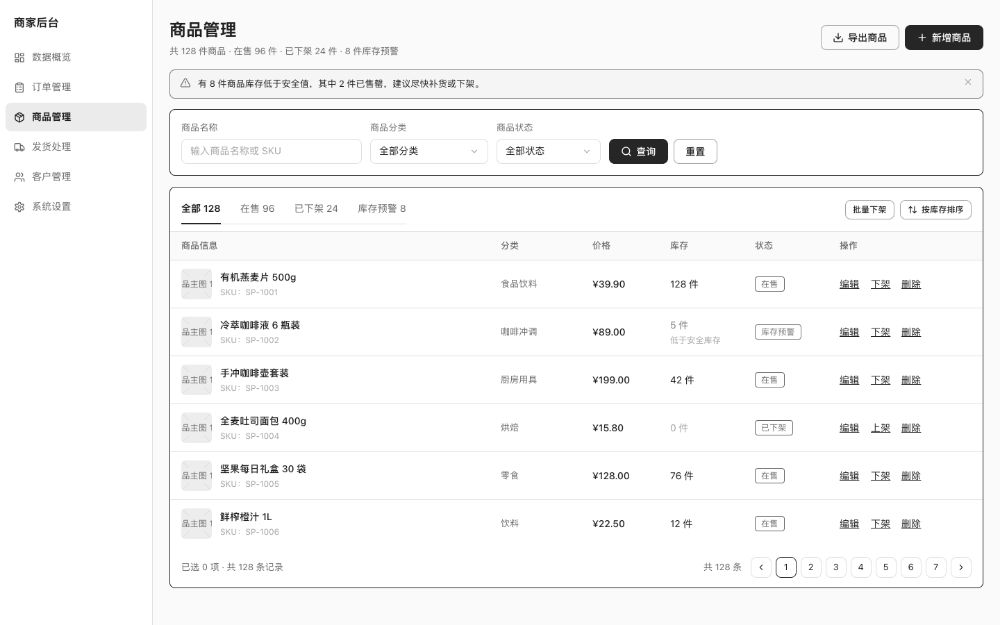Click the warning triangle icon in alert
The height and width of the screenshot is (625, 1000).
tap(185, 83)
